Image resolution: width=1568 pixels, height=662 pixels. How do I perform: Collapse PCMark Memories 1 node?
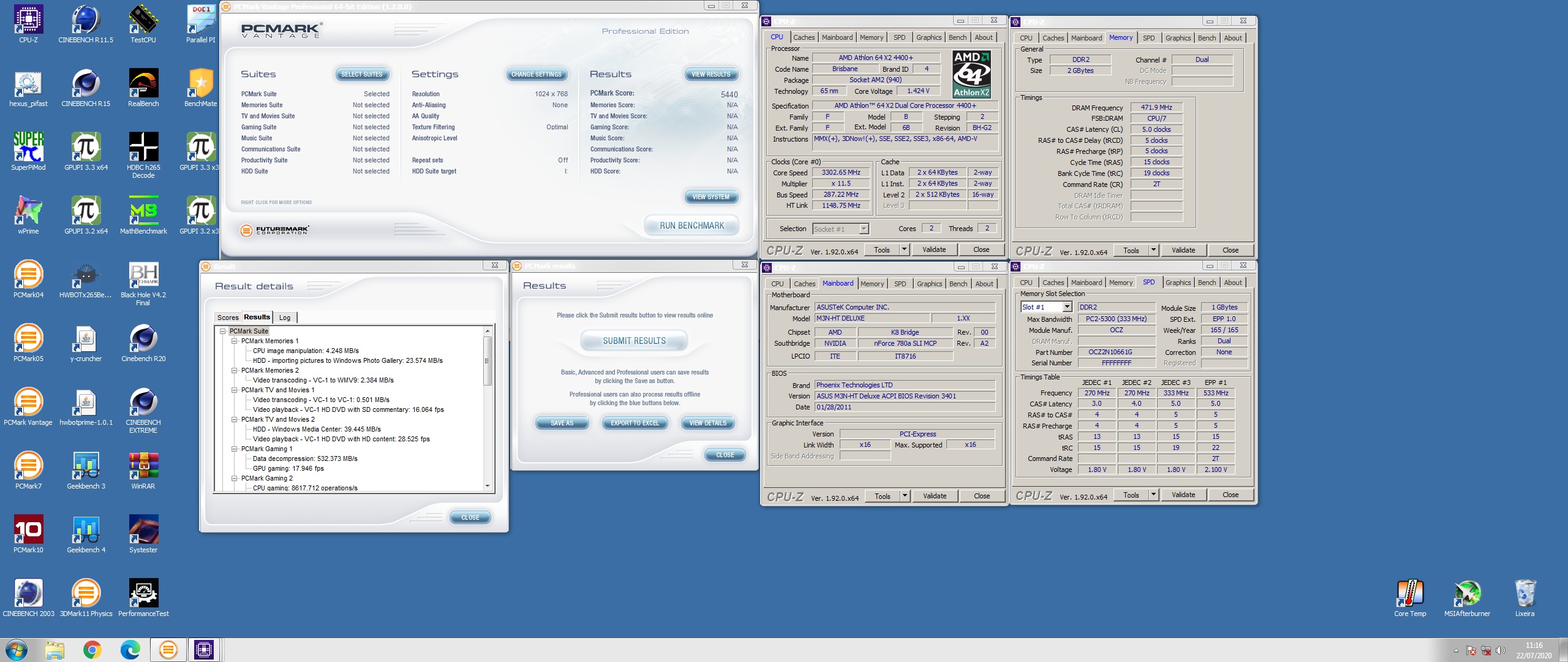234,341
